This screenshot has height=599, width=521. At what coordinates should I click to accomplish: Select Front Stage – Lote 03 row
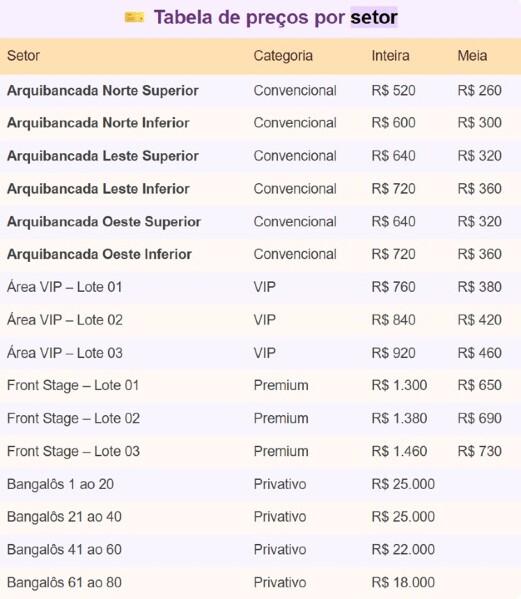pos(260,451)
